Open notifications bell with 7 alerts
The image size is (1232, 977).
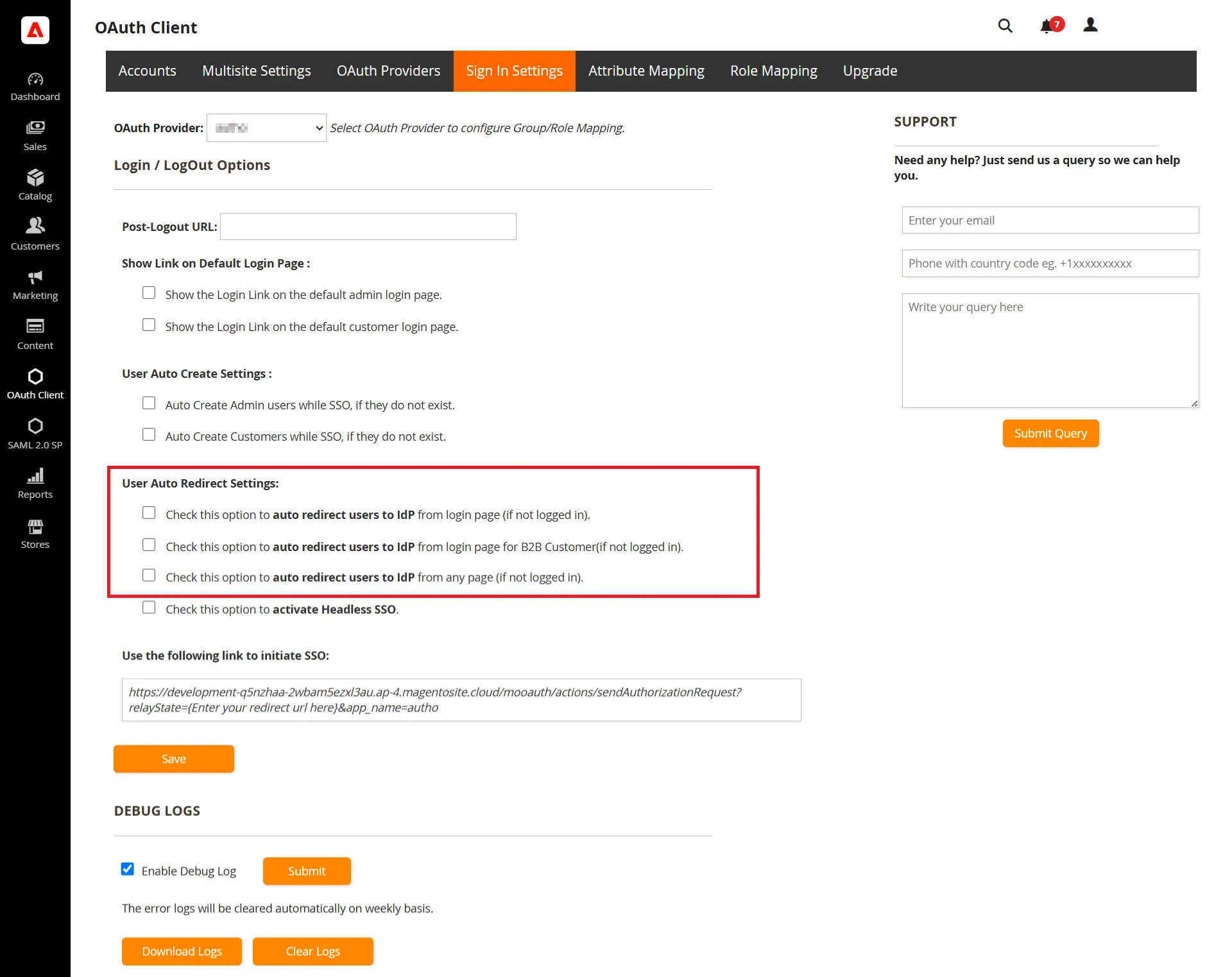click(1051, 26)
